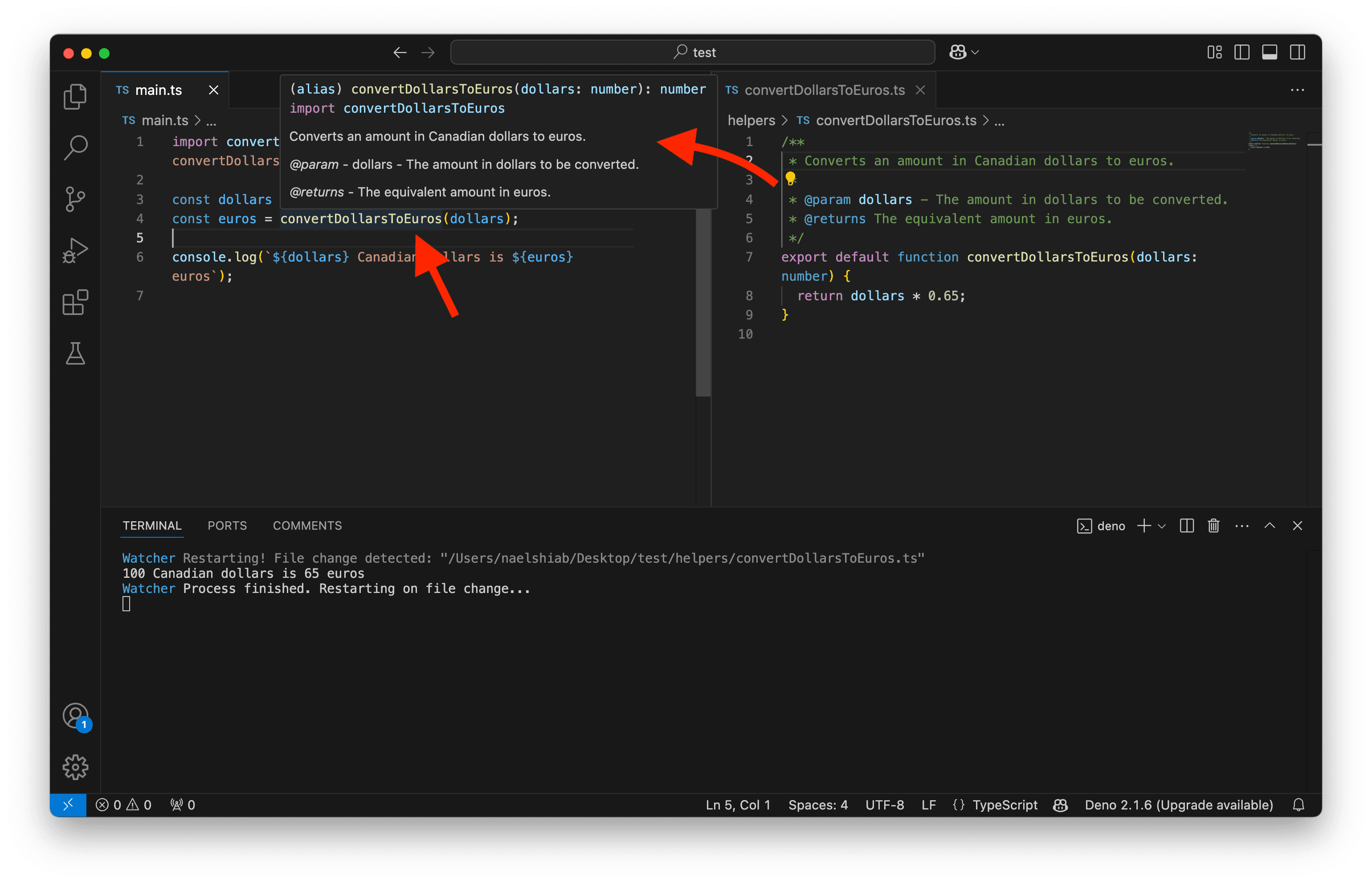Click convertDollarsToEuros call on line 4
The image size is (1372, 883).
point(361,218)
